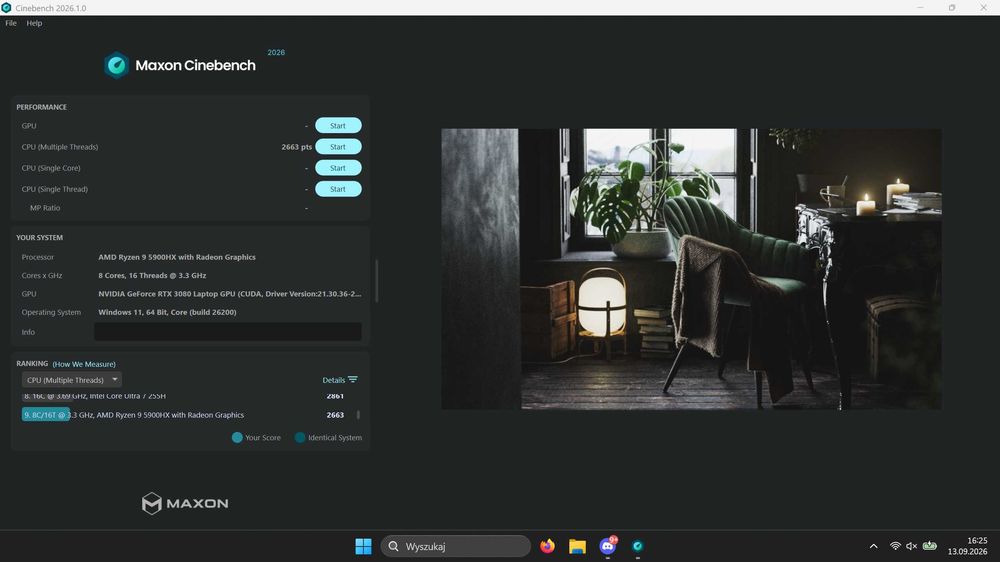1000x562 pixels.
Task: Open Wi-Fi network settings tray icon
Action: [895, 546]
